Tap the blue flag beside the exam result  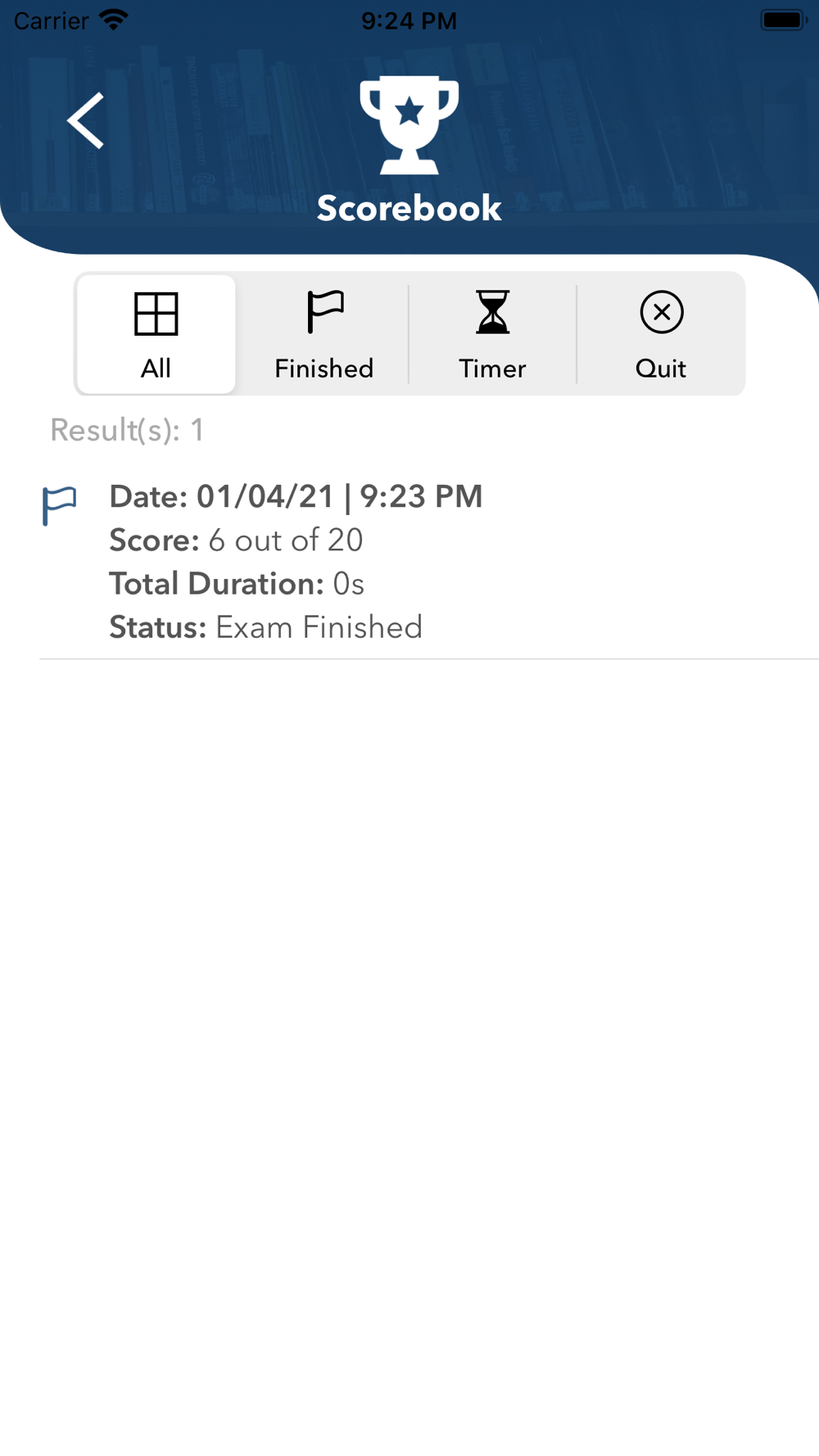click(59, 505)
